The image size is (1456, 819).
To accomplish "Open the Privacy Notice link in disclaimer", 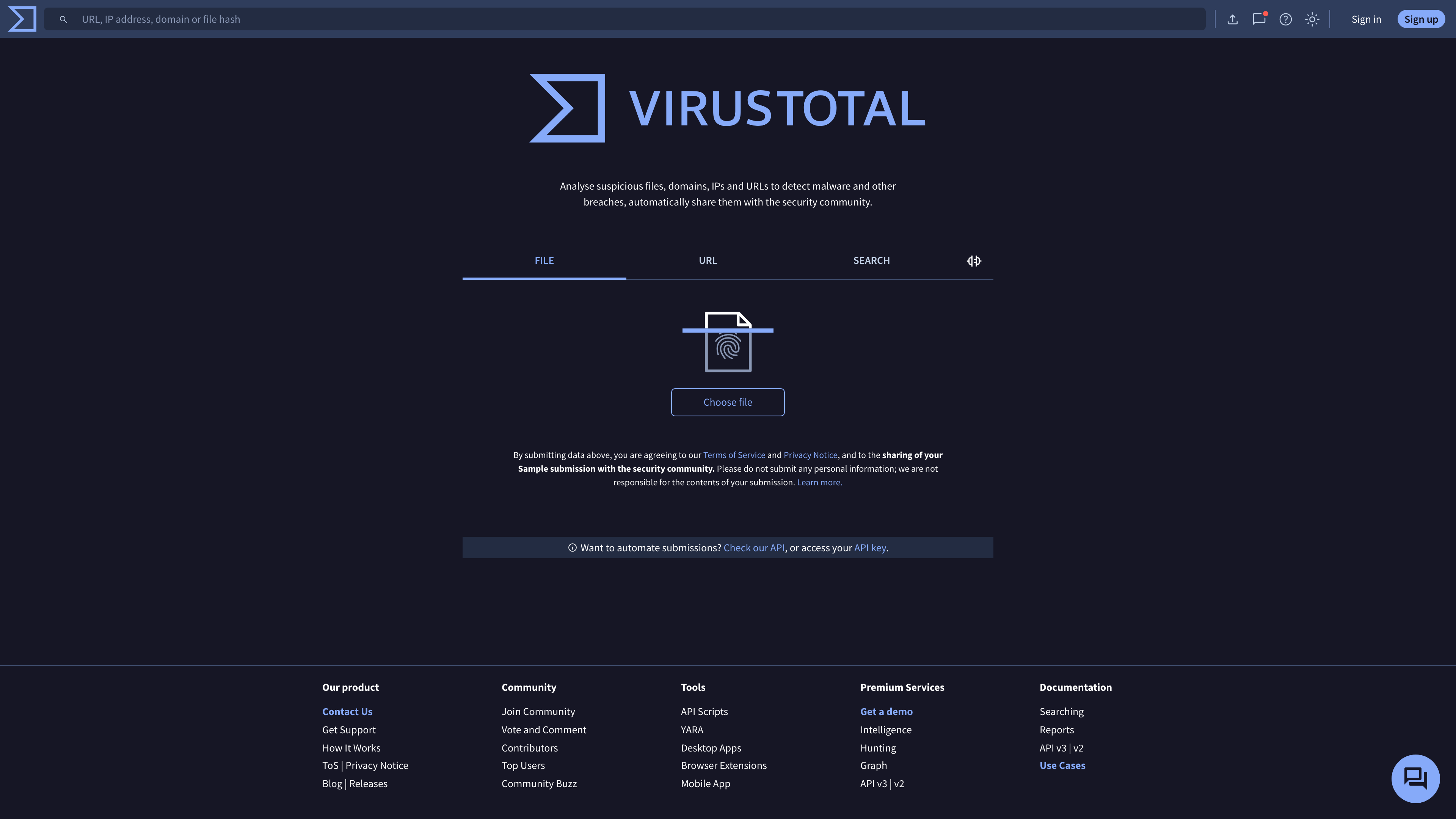I will click(x=811, y=455).
